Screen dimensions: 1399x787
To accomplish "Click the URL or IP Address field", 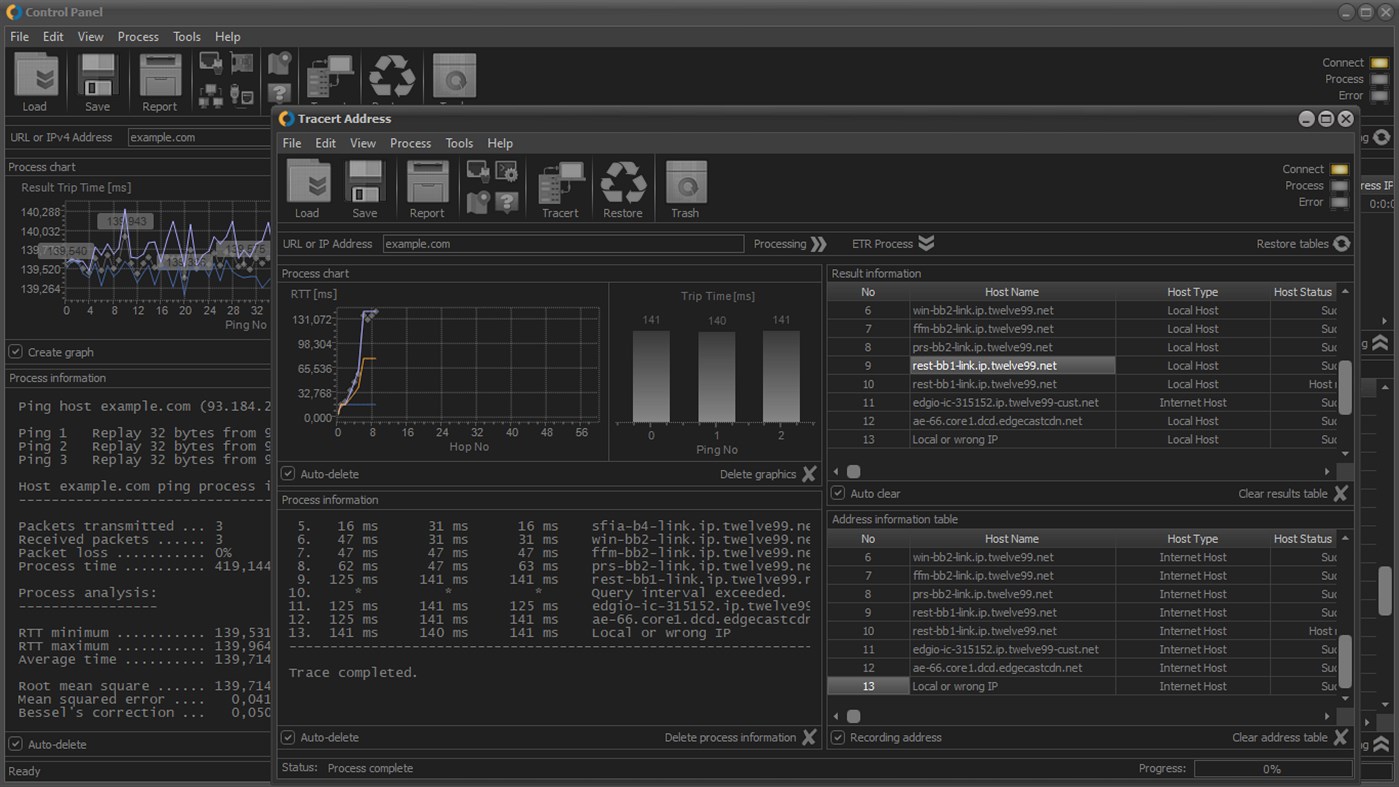I will pos(563,244).
